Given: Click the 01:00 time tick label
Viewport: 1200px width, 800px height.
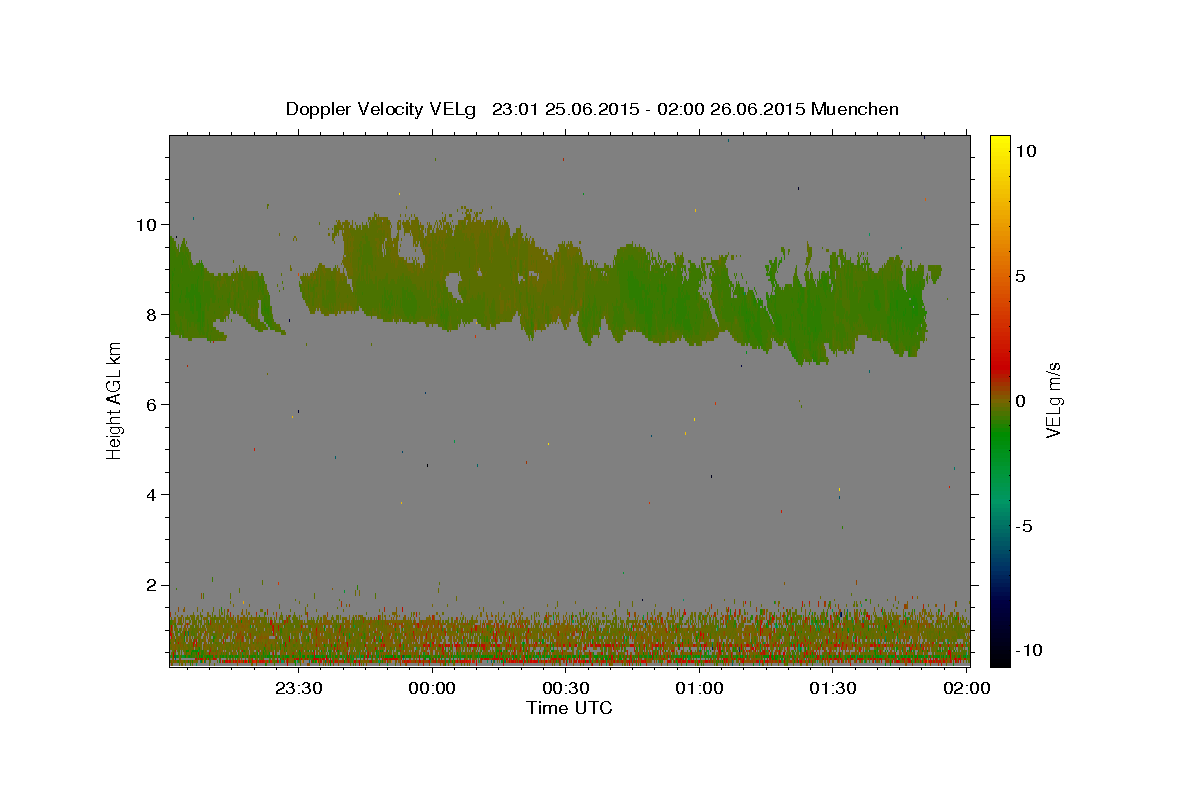Looking at the screenshot, I should (x=699, y=688).
